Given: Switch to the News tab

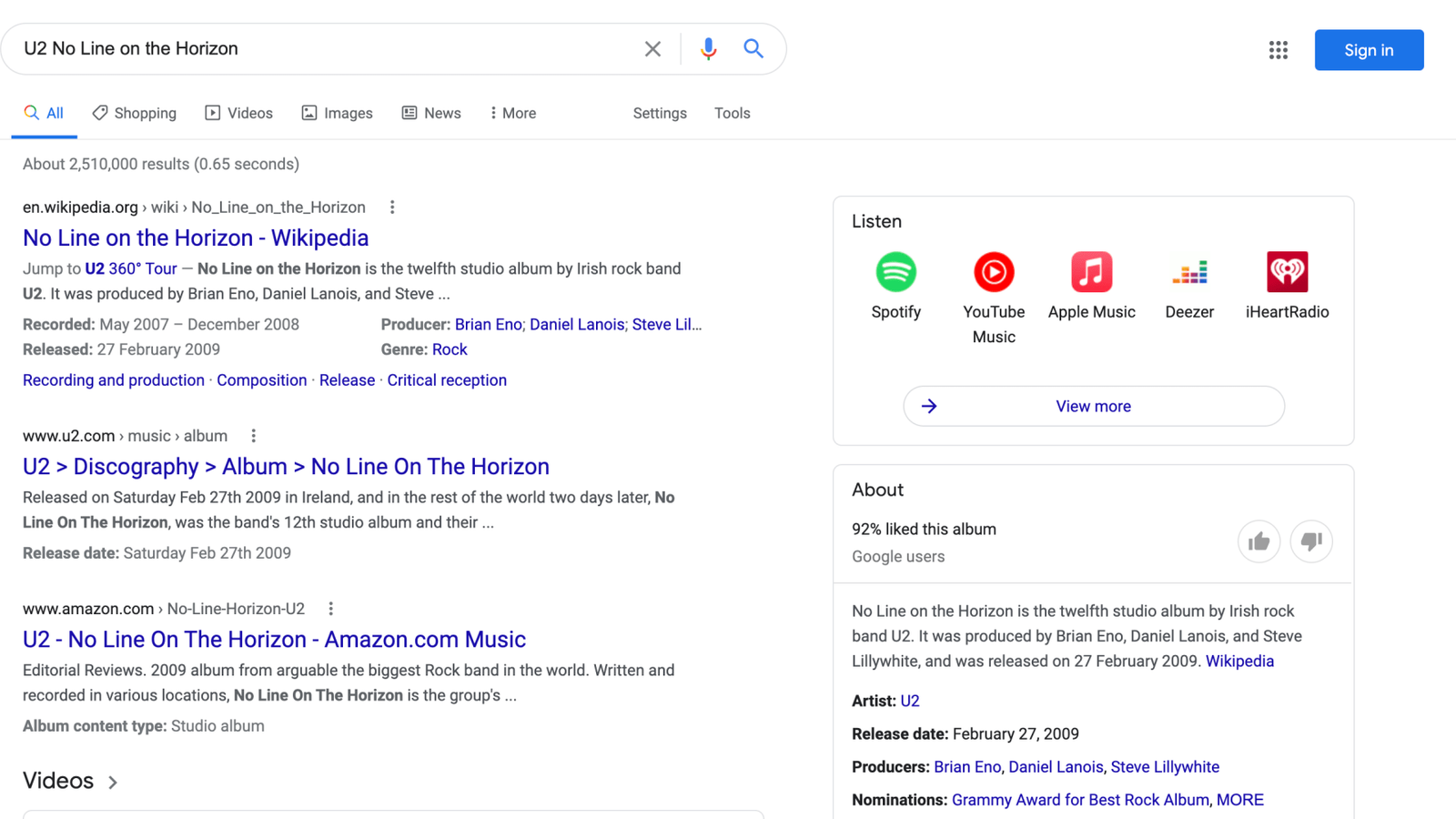Looking at the screenshot, I should (431, 113).
